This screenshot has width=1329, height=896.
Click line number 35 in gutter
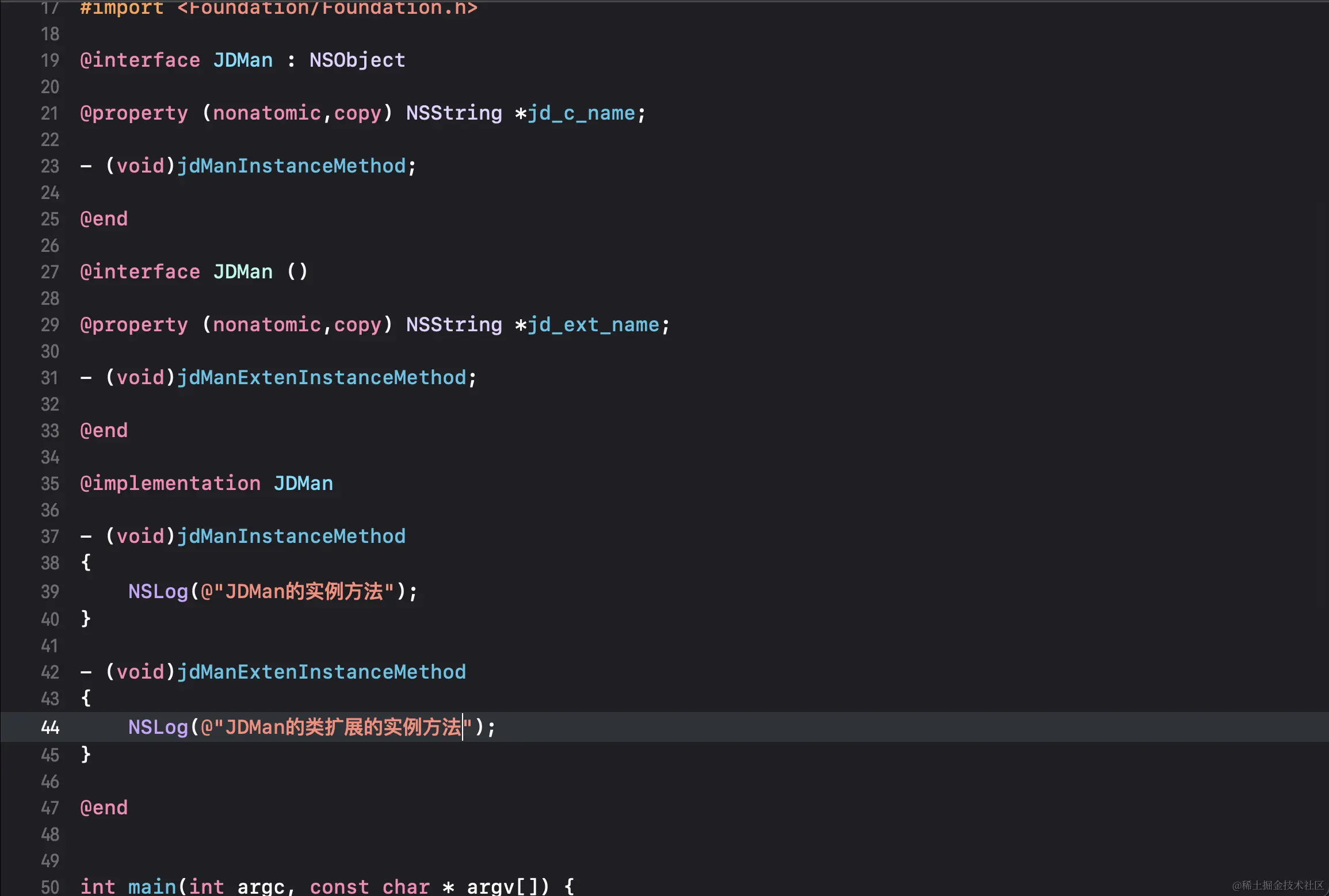tap(50, 484)
